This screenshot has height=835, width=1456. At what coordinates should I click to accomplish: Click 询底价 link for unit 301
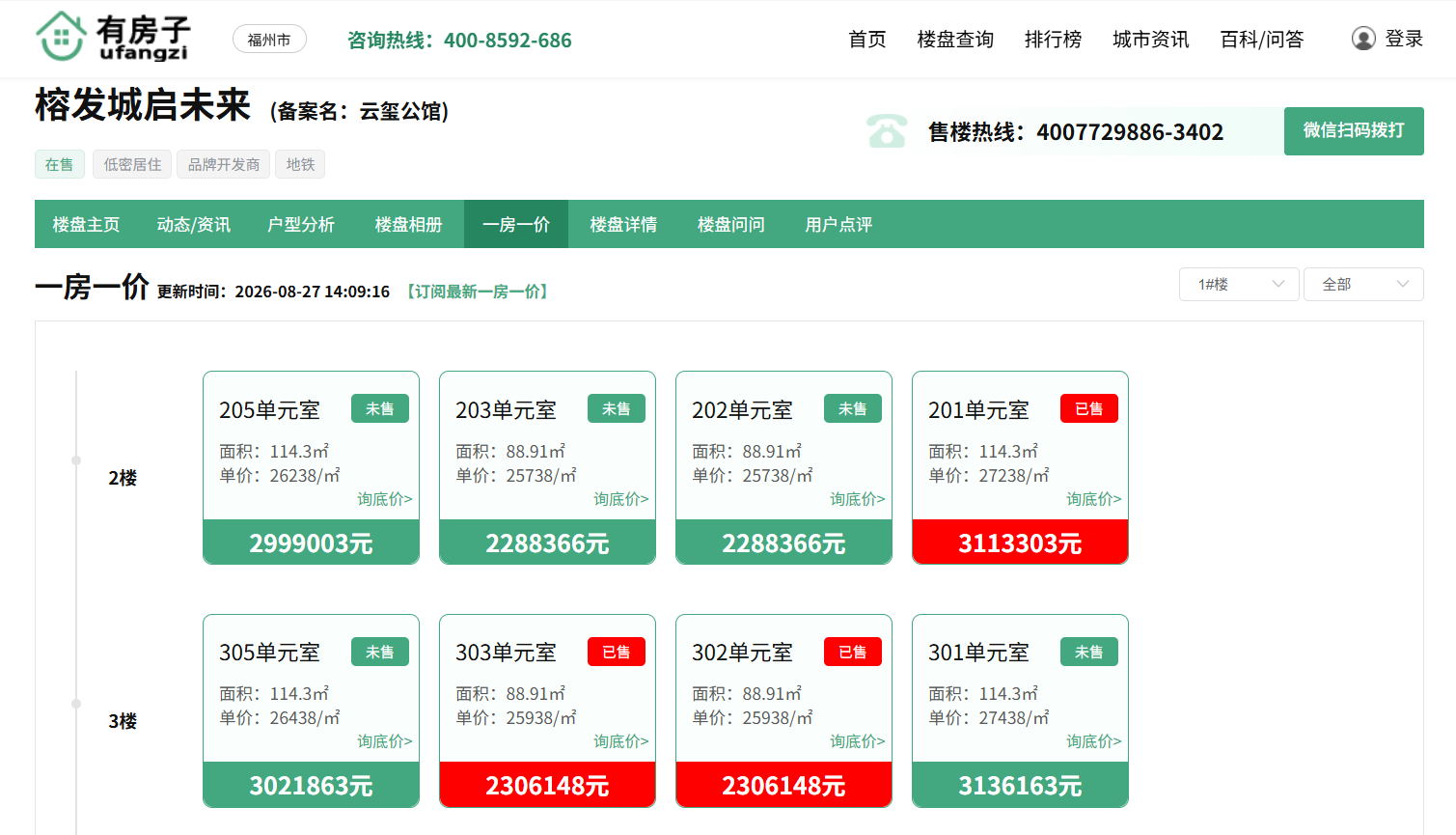coord(1094,741)
